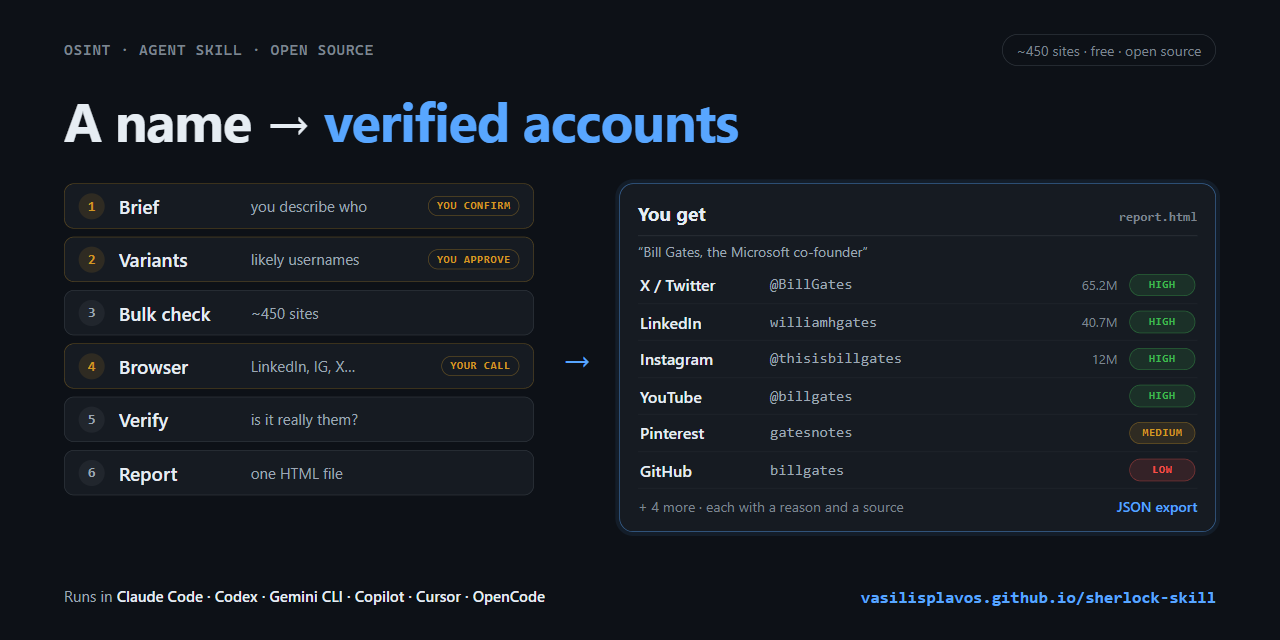Screen dimensions: 1280x640
Task: Click the HIGH badge in the Instagram row
Action: coord(1162,358)
